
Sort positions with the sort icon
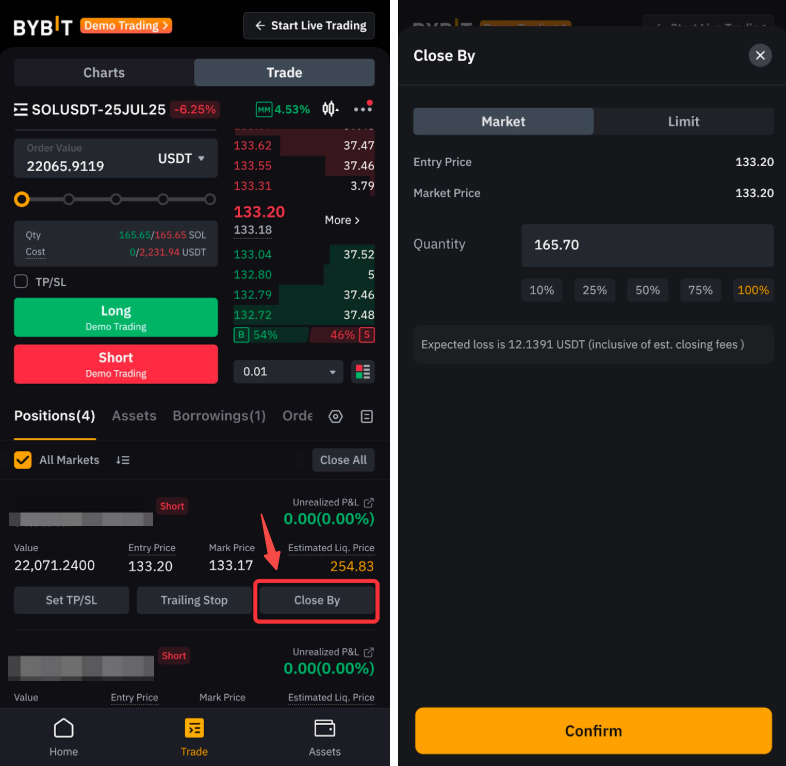(x=123, y=460)
